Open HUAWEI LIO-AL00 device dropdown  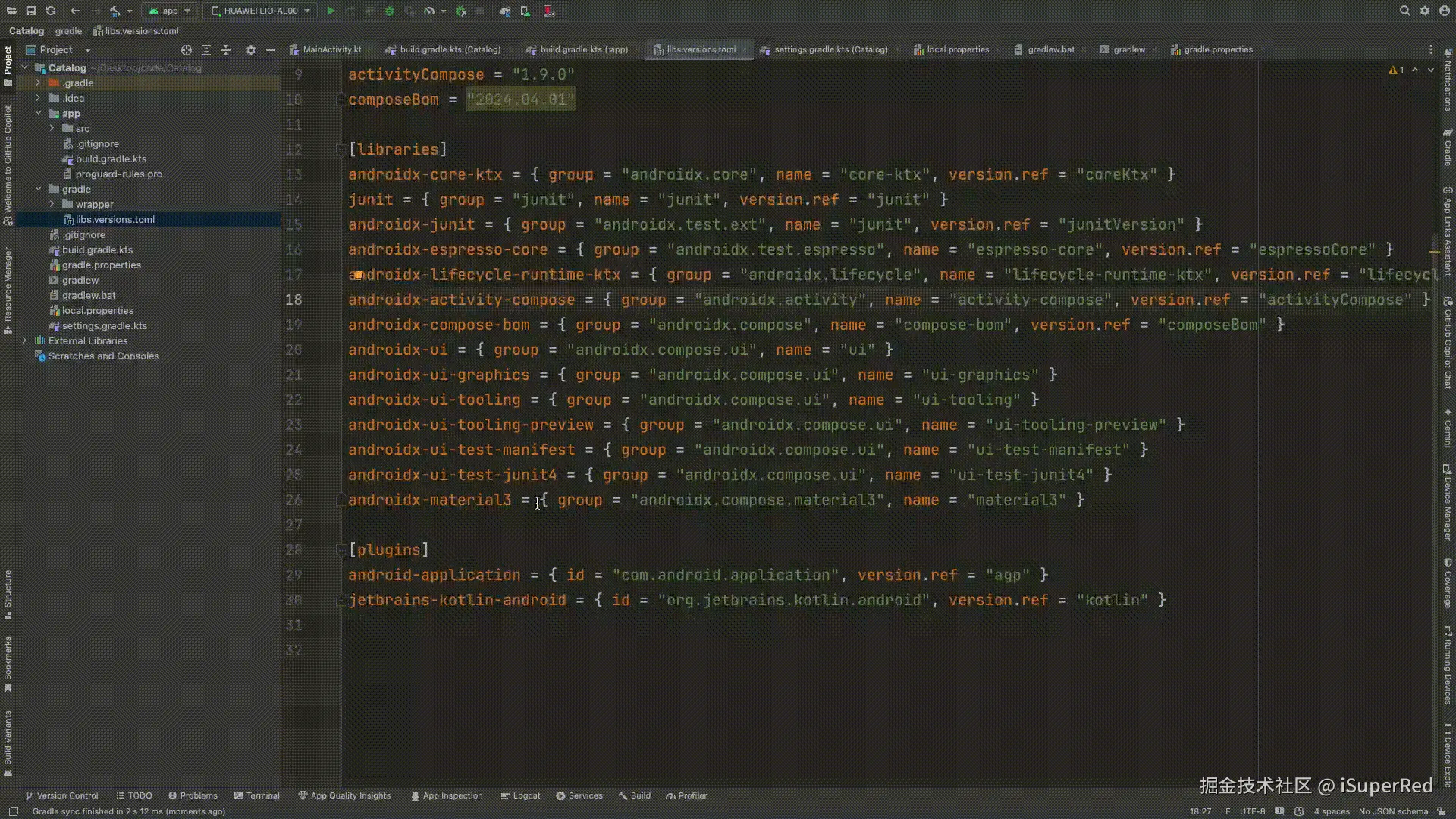point(260,11)
